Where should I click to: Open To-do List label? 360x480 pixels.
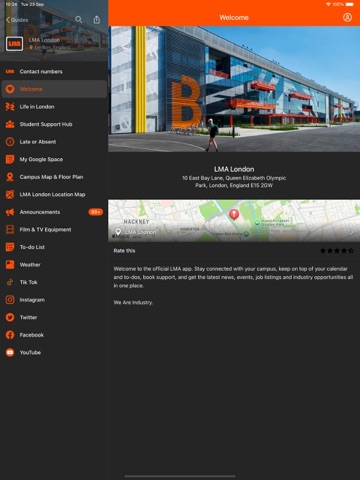click(32, 247)
